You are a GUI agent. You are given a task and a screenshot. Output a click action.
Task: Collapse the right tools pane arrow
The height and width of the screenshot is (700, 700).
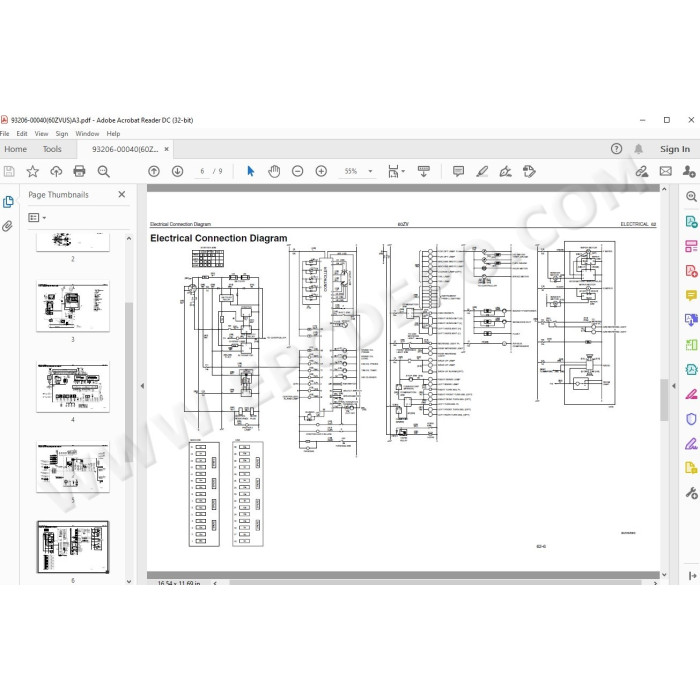point(674,386)
